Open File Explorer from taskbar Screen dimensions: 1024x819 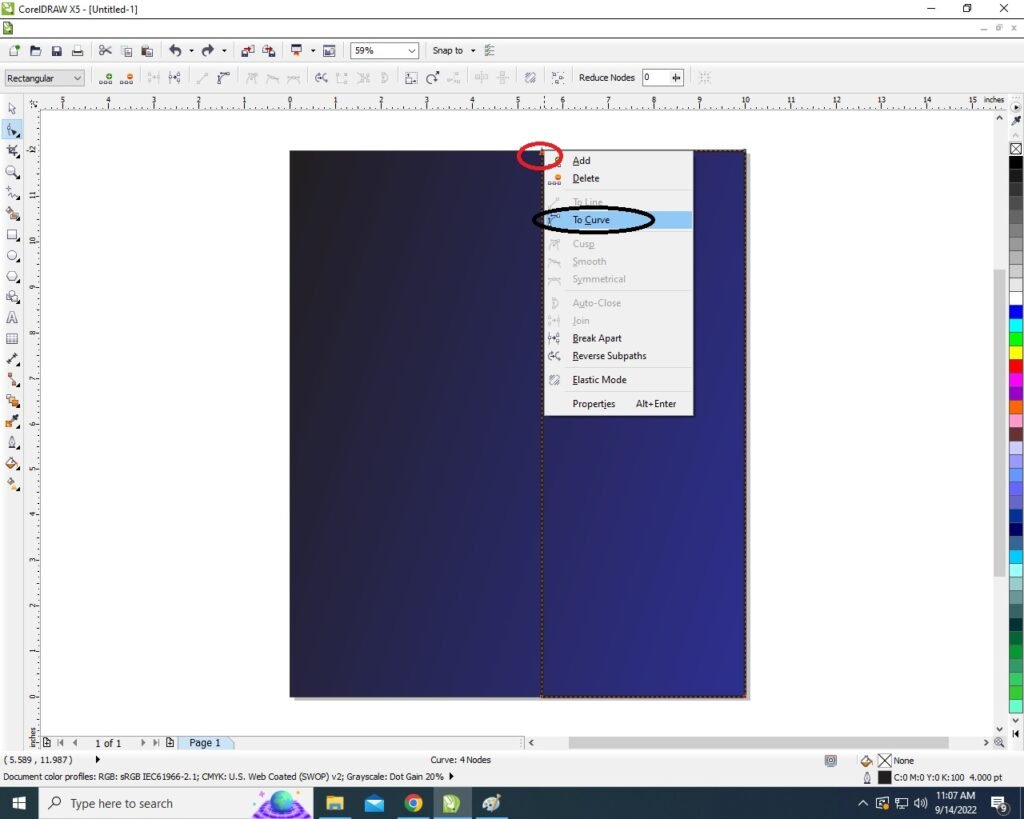335,803
